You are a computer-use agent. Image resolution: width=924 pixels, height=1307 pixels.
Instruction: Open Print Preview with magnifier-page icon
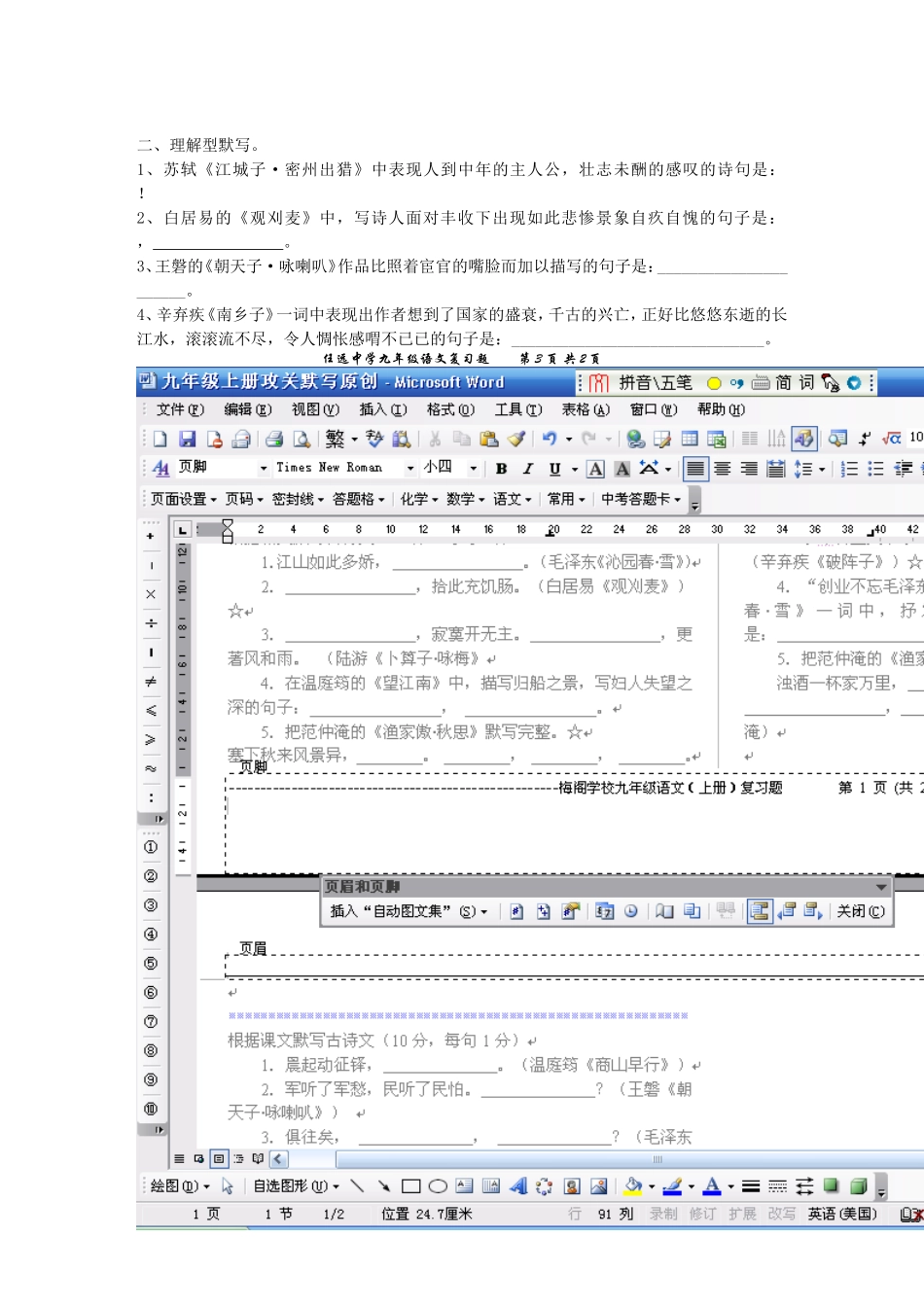[302, 440]
